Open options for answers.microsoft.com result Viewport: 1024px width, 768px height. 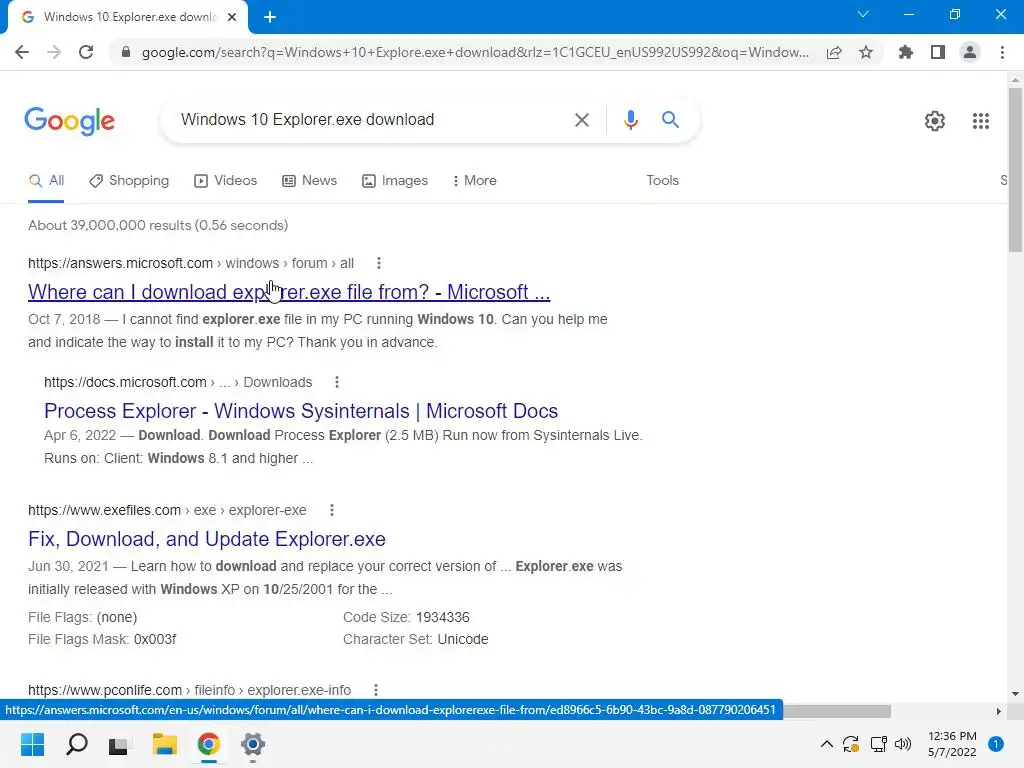pos(379,263)
